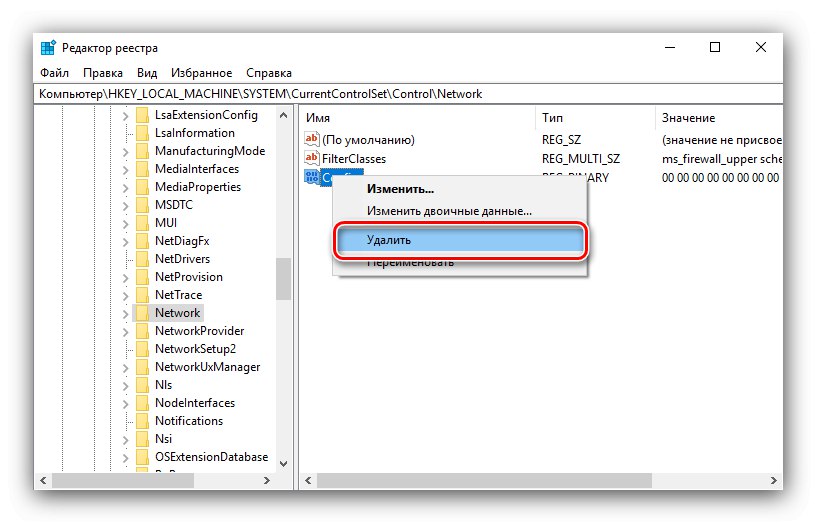Click the REG_MULTI_SZ type cell
The height and width of the screenshot is (523, 816).
[581, 158]
